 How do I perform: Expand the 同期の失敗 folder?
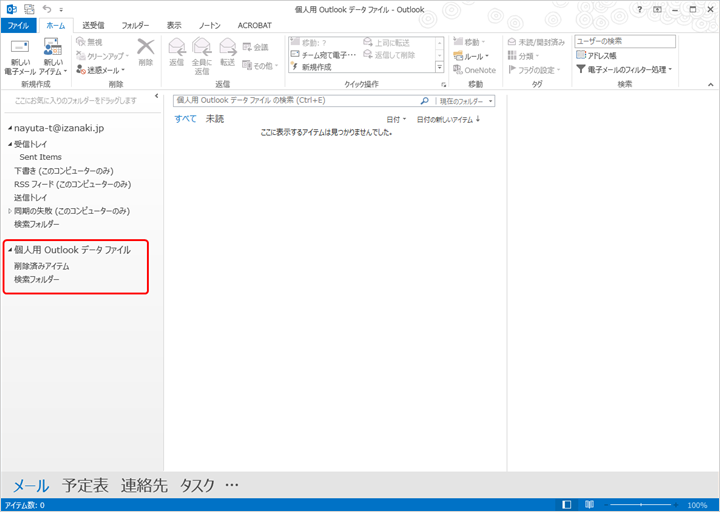coord(10,211)
